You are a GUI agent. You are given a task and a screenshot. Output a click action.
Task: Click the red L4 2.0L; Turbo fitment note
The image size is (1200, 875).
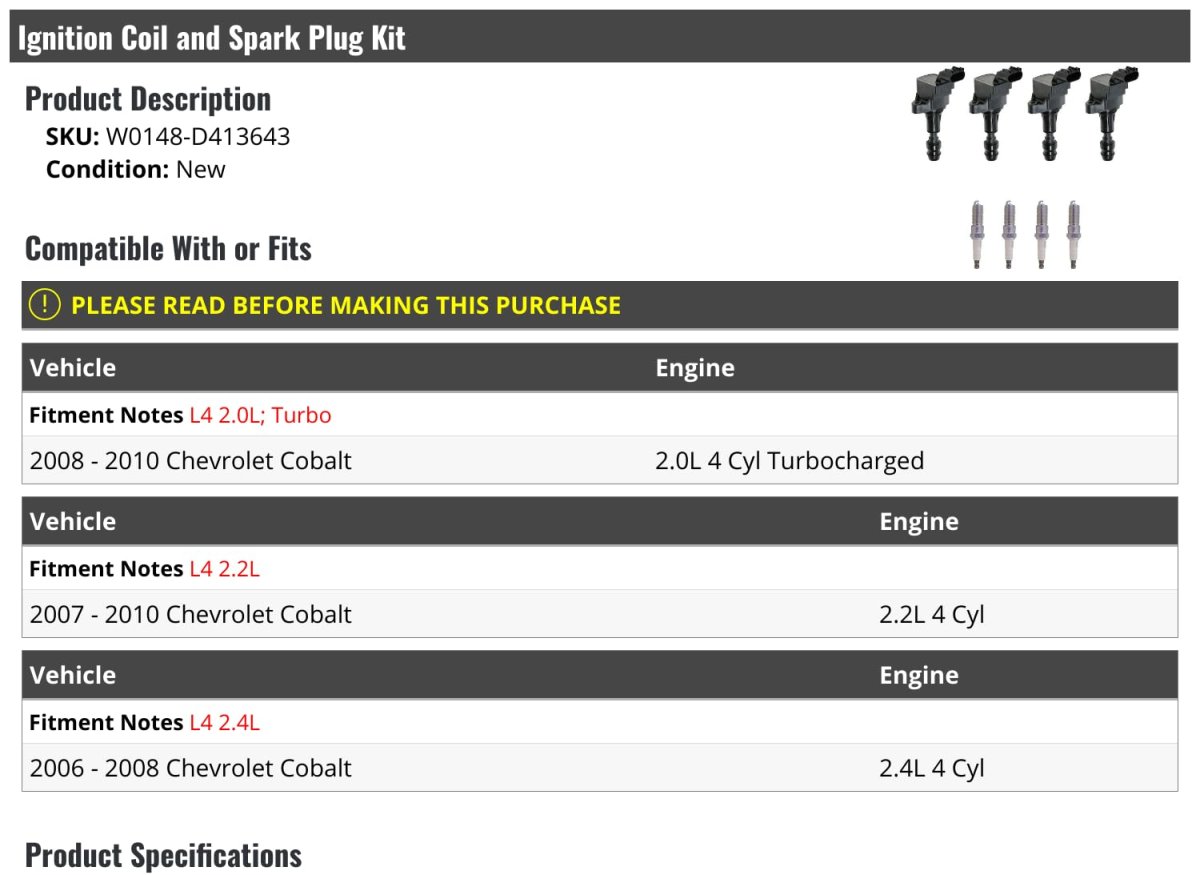[260, 415]
